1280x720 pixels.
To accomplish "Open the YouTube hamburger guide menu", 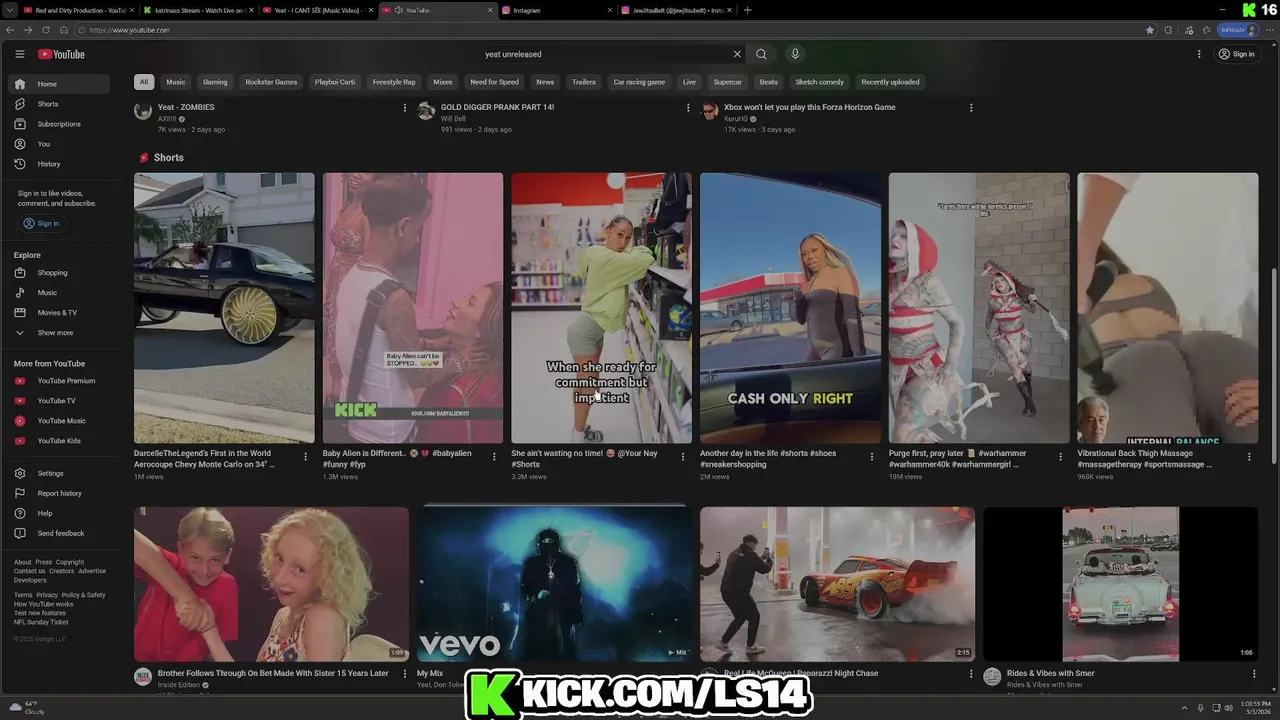I will point(19,54).
